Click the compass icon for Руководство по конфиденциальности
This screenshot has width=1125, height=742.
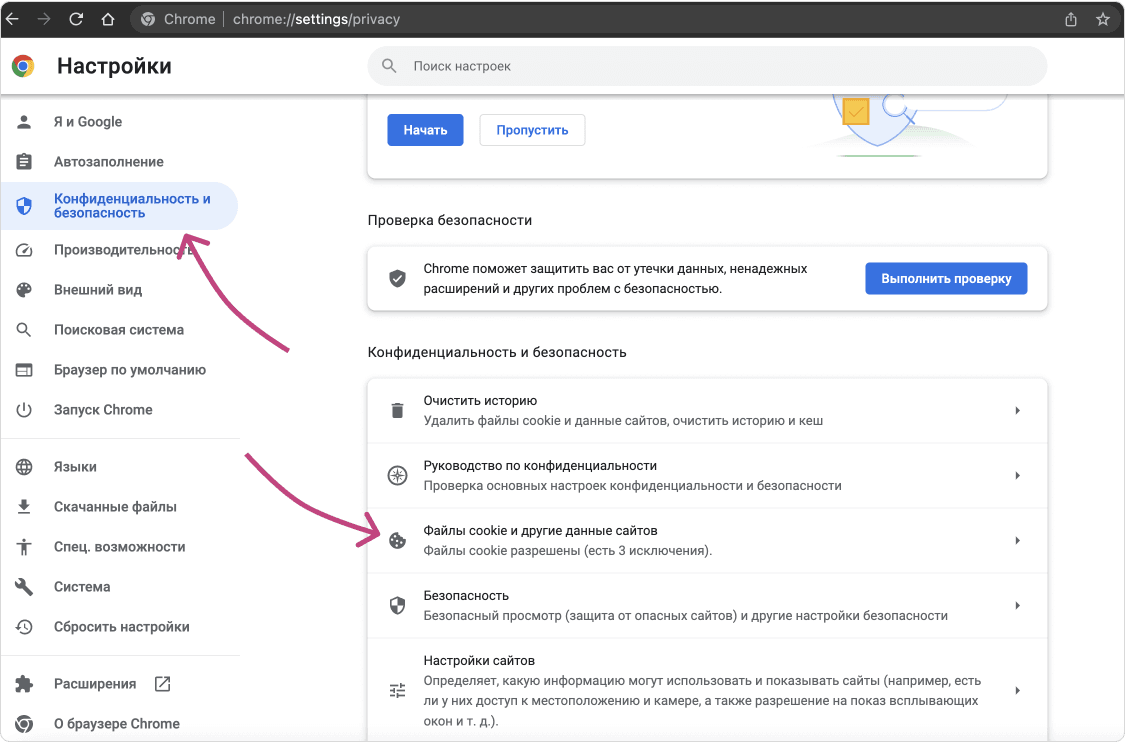tap(397, 475)
